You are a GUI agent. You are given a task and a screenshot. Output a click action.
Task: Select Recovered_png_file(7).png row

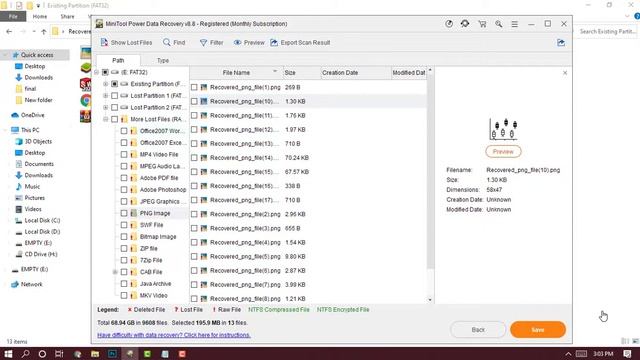(x=308, y=284)
